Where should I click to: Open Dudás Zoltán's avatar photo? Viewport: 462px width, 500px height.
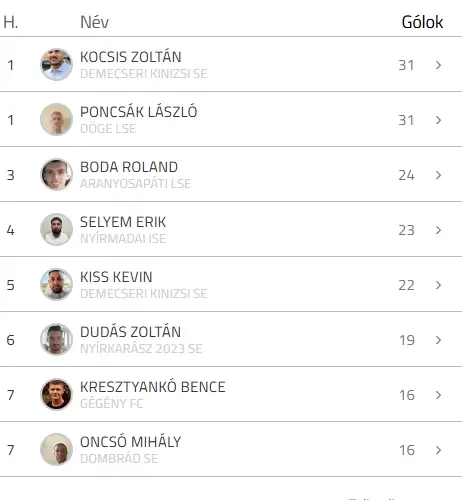56,339
